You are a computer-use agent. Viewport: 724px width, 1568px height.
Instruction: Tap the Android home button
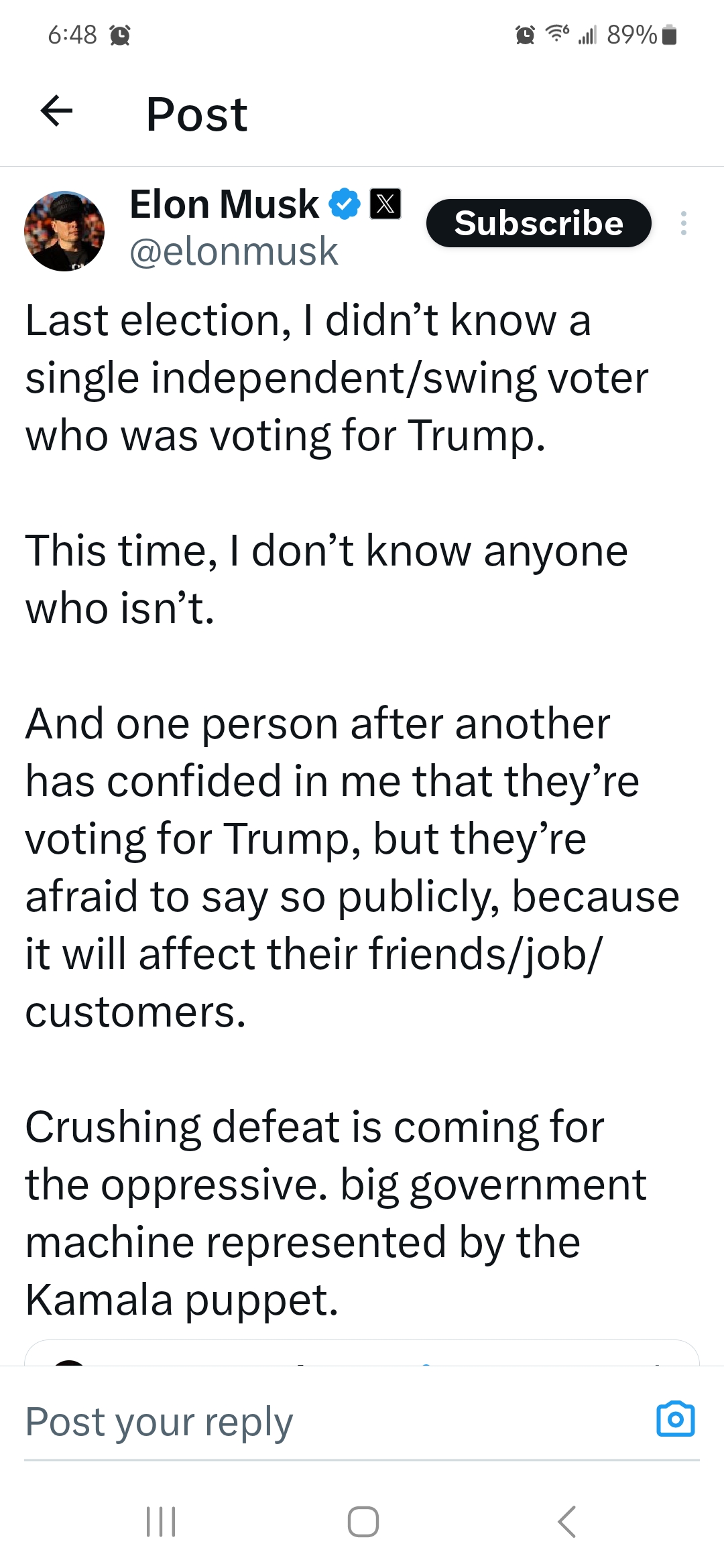(x=363, y=1521)
